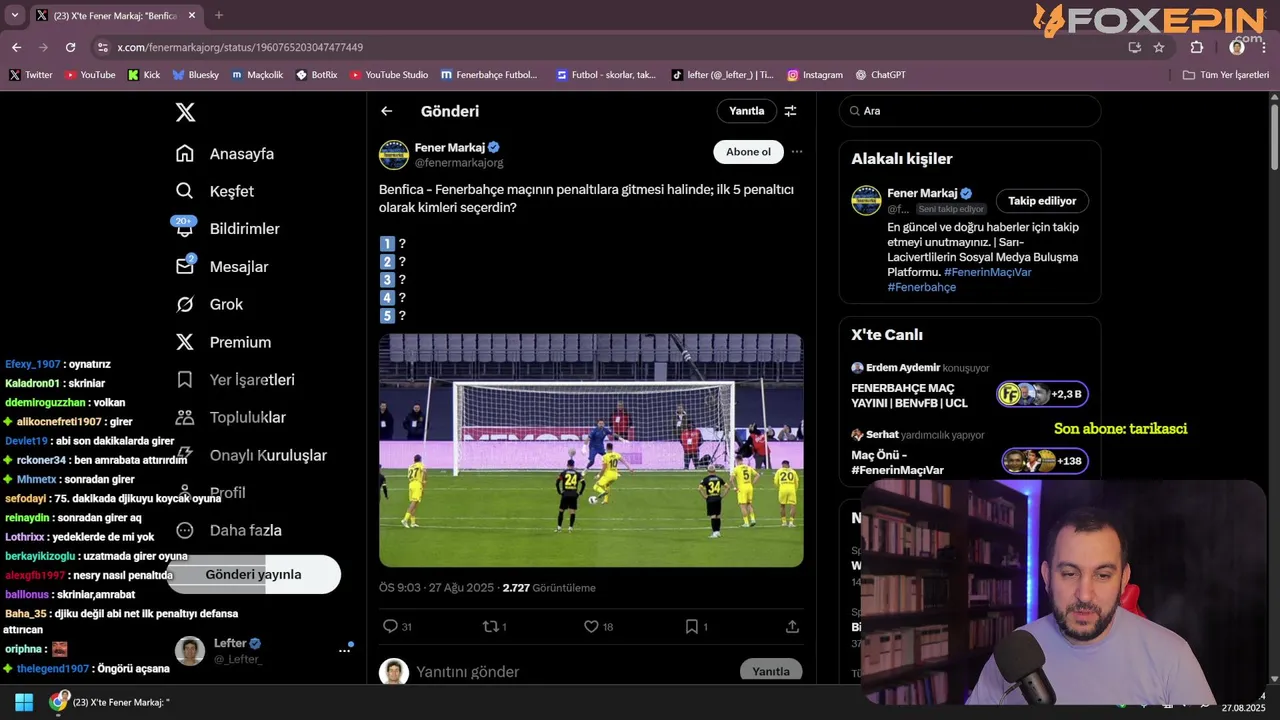Click the share icon on the post

coord(792,626)
